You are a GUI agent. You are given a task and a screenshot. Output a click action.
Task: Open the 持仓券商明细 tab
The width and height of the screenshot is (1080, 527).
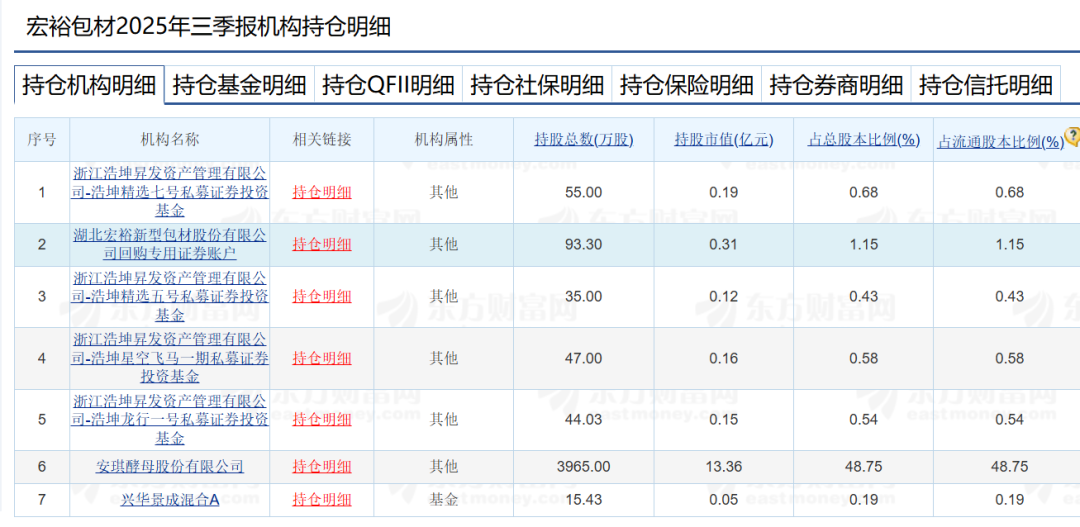[836, 85]
